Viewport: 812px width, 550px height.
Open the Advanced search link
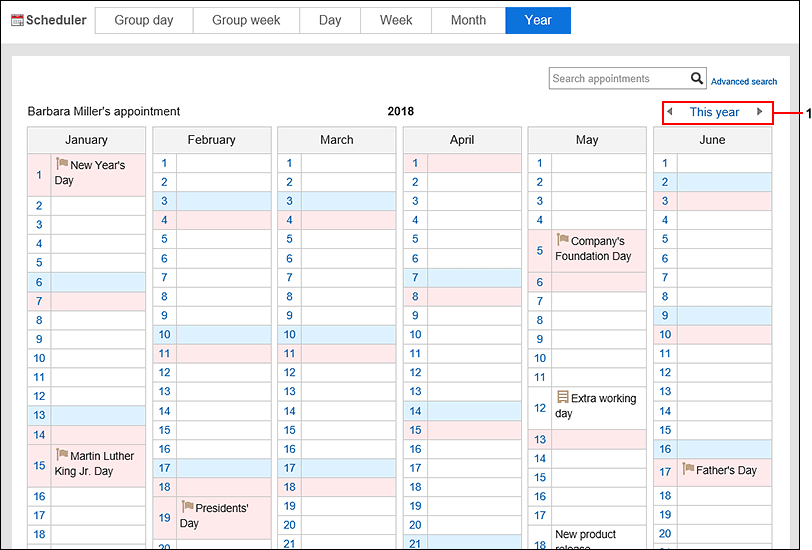coord(744,81)
